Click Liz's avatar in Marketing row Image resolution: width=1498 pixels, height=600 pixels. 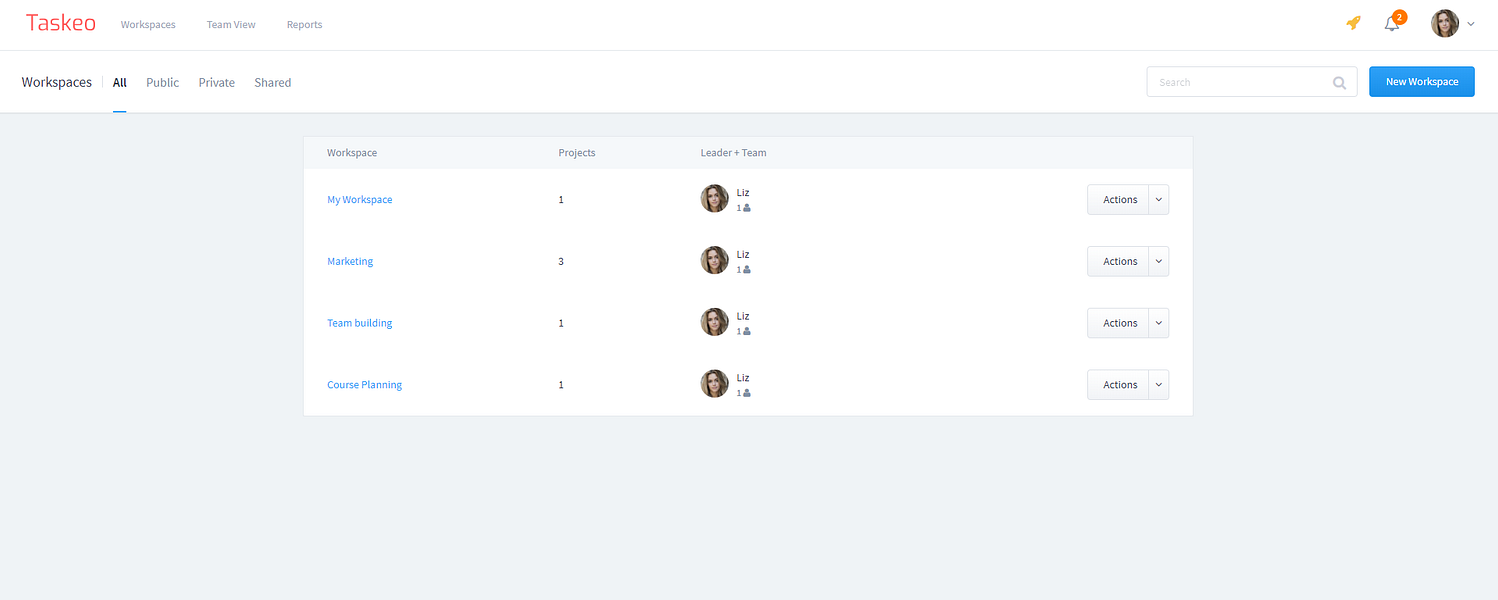(x=715, y=260)
